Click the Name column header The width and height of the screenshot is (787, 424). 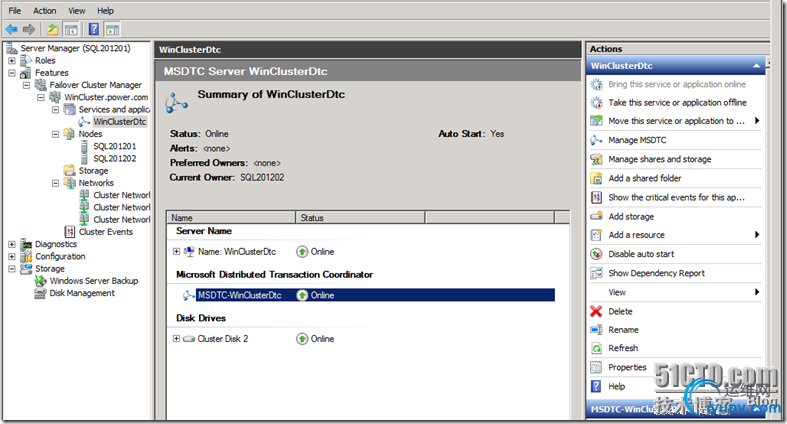point(231,218)
